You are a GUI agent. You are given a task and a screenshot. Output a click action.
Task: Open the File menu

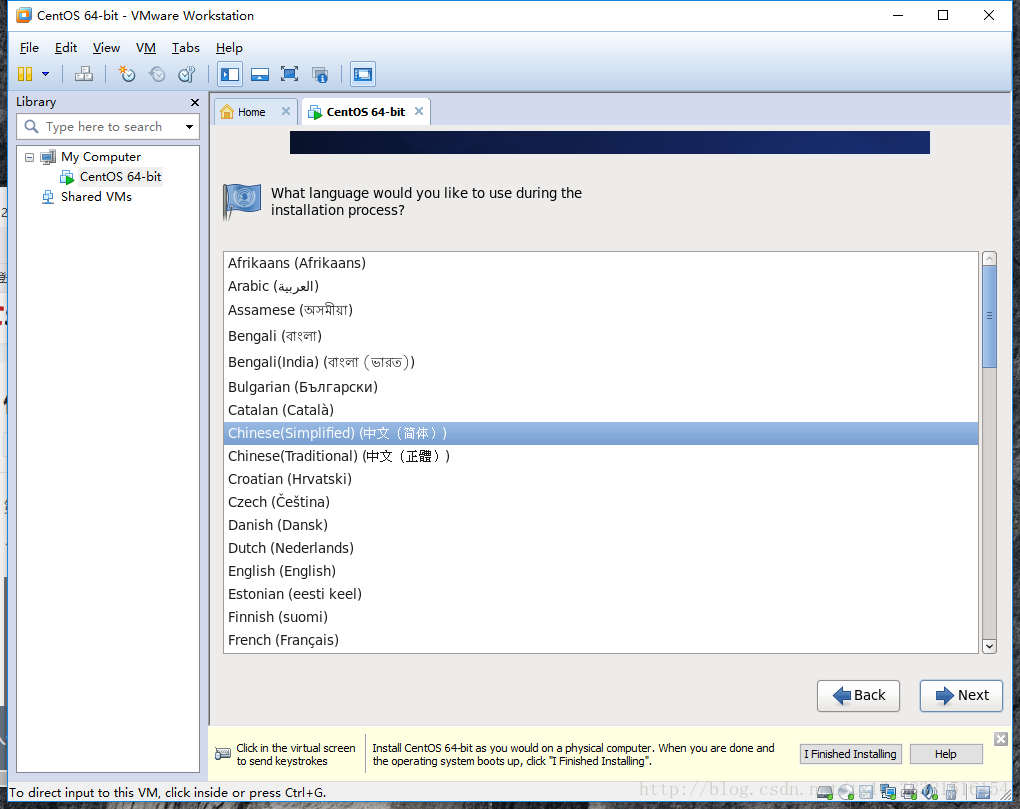[29, 47]
